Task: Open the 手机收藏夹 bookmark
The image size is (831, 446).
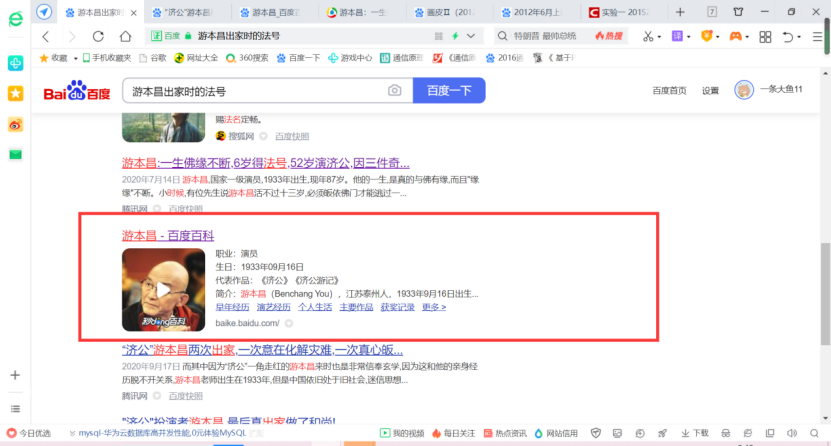Action: (107, 58)
